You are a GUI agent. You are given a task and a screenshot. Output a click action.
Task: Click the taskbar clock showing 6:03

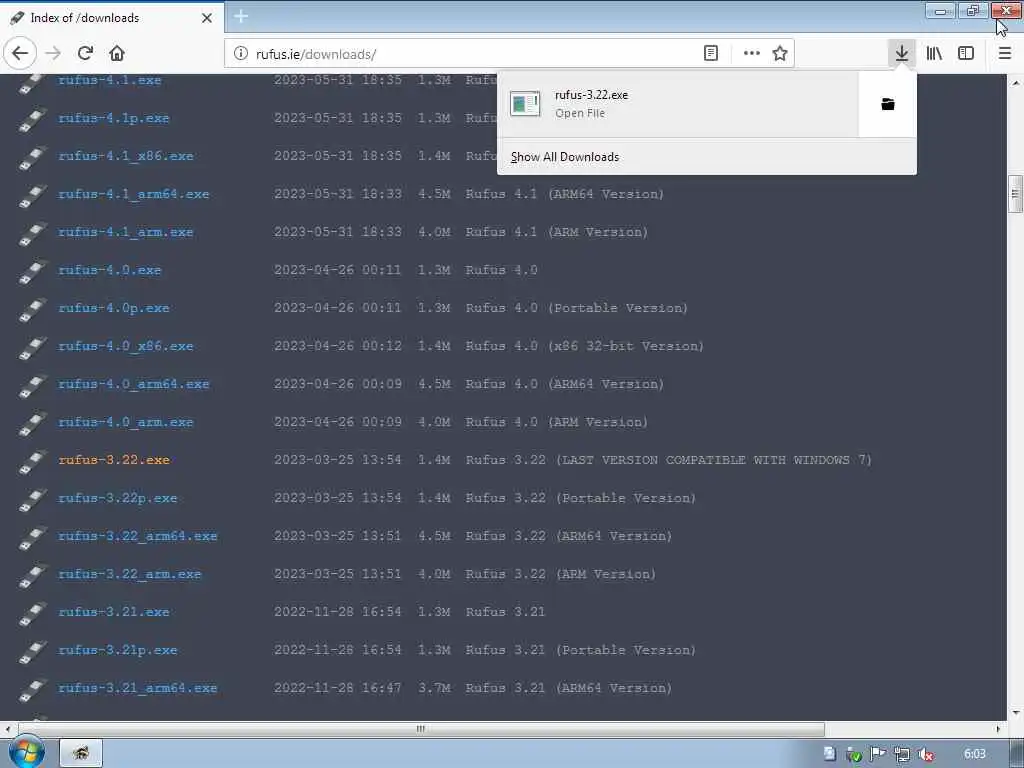pyautogui.click(x=974, y=754)
